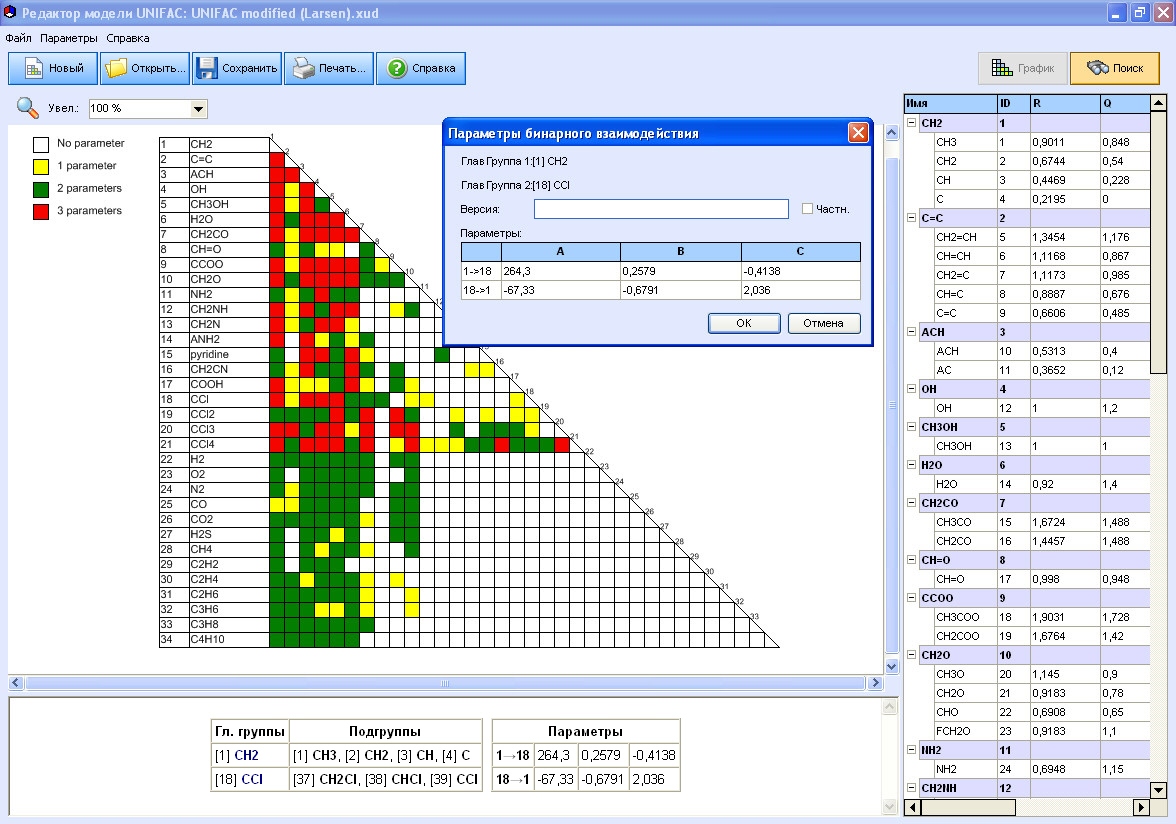This screenshot has width=1176, height=824.
Task: Collapse the NH2 main group
Action: [912, 749]
